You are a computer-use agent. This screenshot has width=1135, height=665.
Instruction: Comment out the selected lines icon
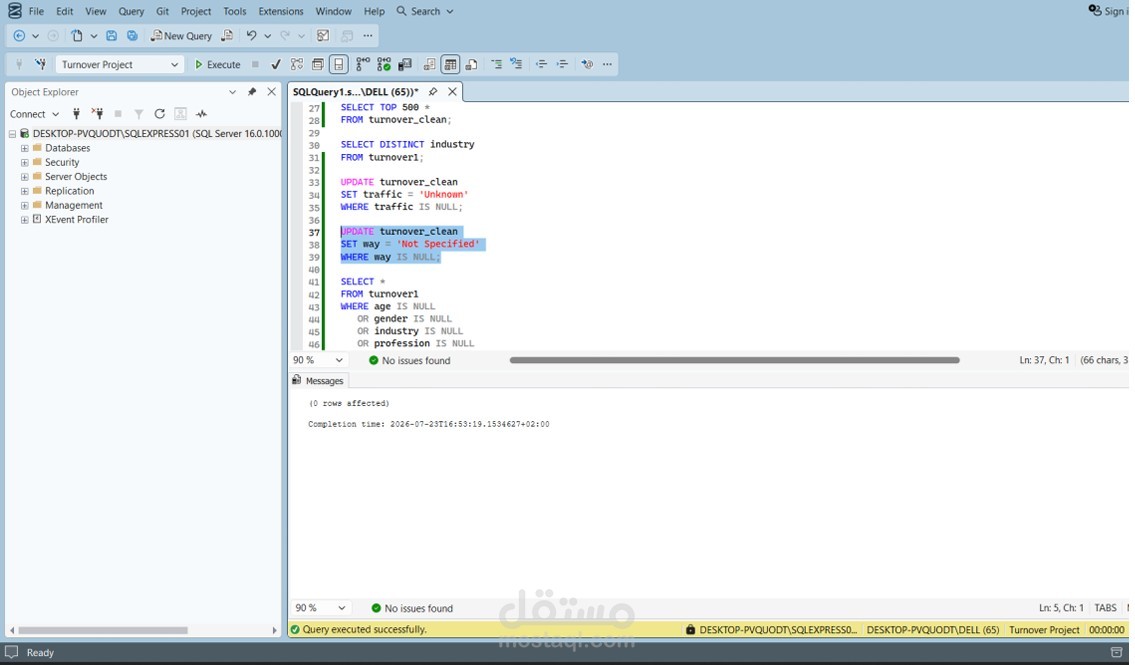pyautogui.click(x=497, y=64)
